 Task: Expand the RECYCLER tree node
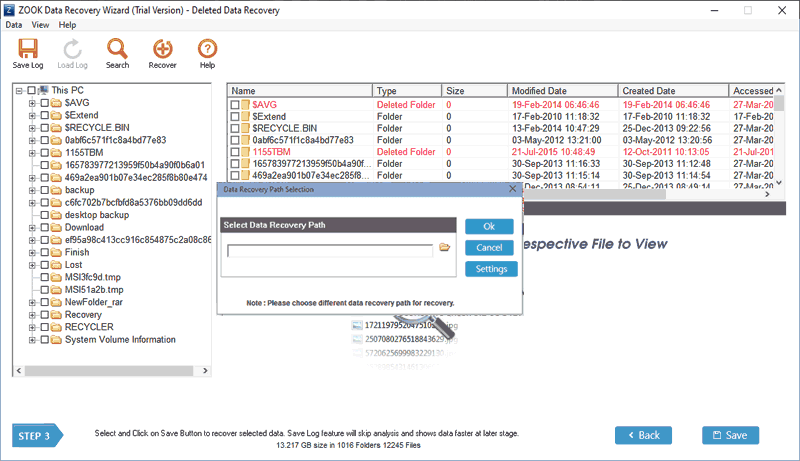coord(32,327)
